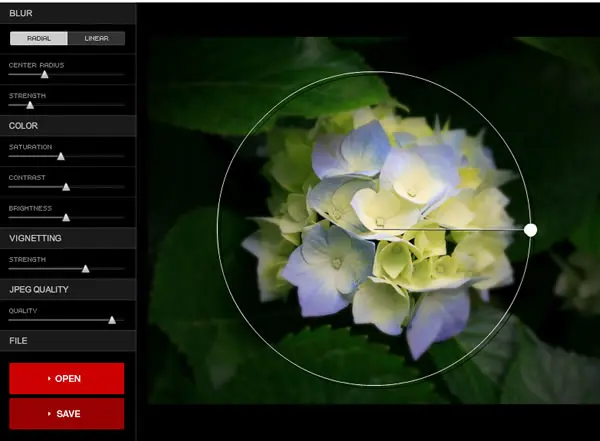Viewport: 600px width, 441px height.
Task: Click the small arrow icon on OPEN button
Action: click(49, 379)
